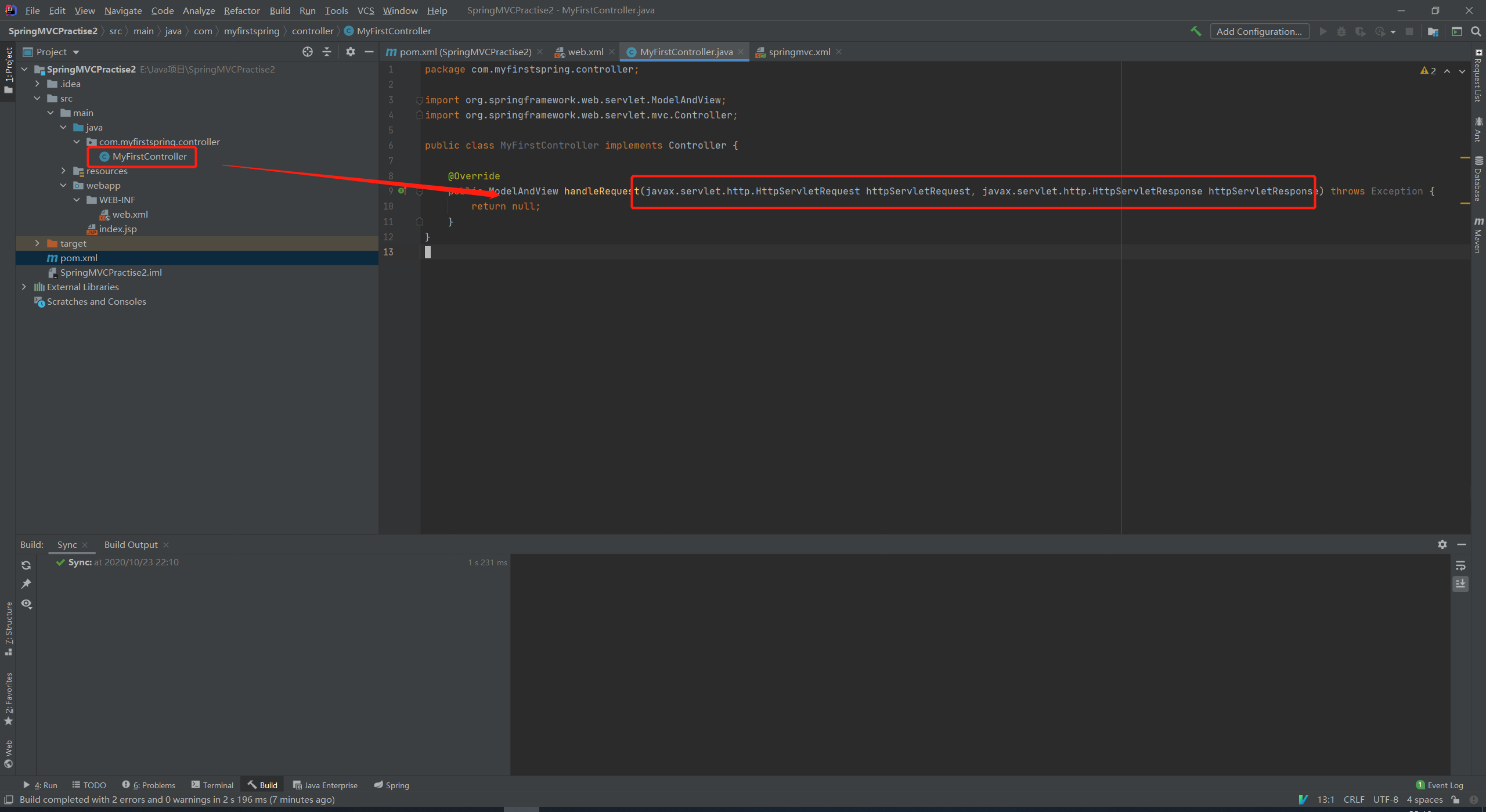Screen dimensions: 1486x812
Task: Switch to springmvc.xml editor tab
Action: click(799, 52)
